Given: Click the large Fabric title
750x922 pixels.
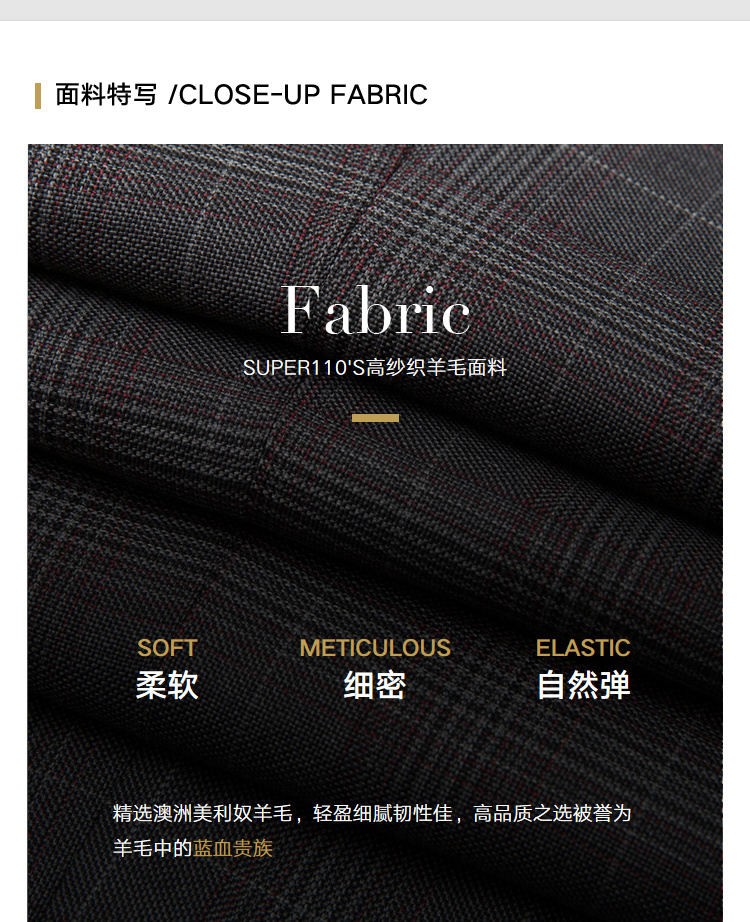Looking at the screenshot, I should coord(375,310).
